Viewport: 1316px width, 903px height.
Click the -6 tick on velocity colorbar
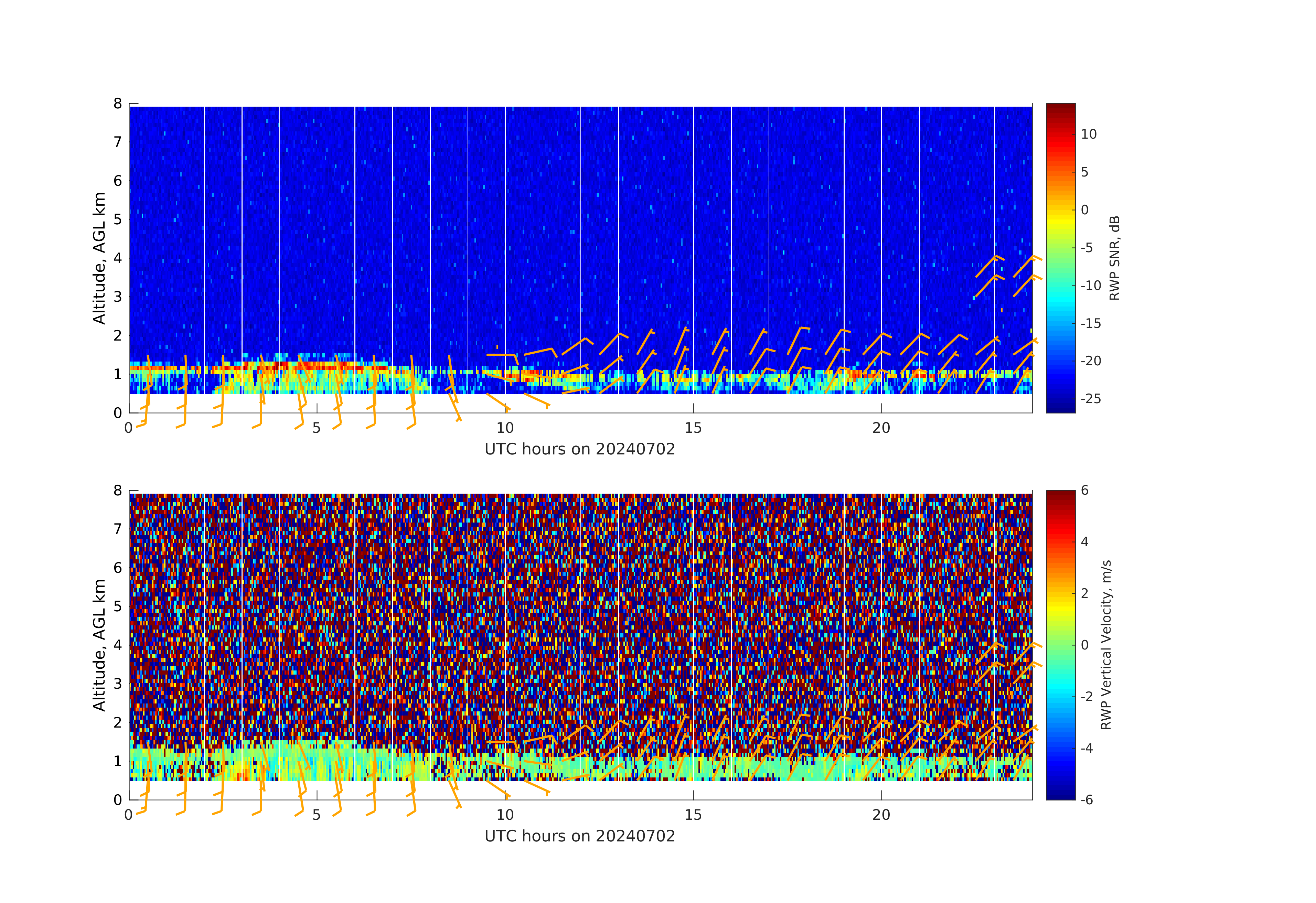(1087, 799)
